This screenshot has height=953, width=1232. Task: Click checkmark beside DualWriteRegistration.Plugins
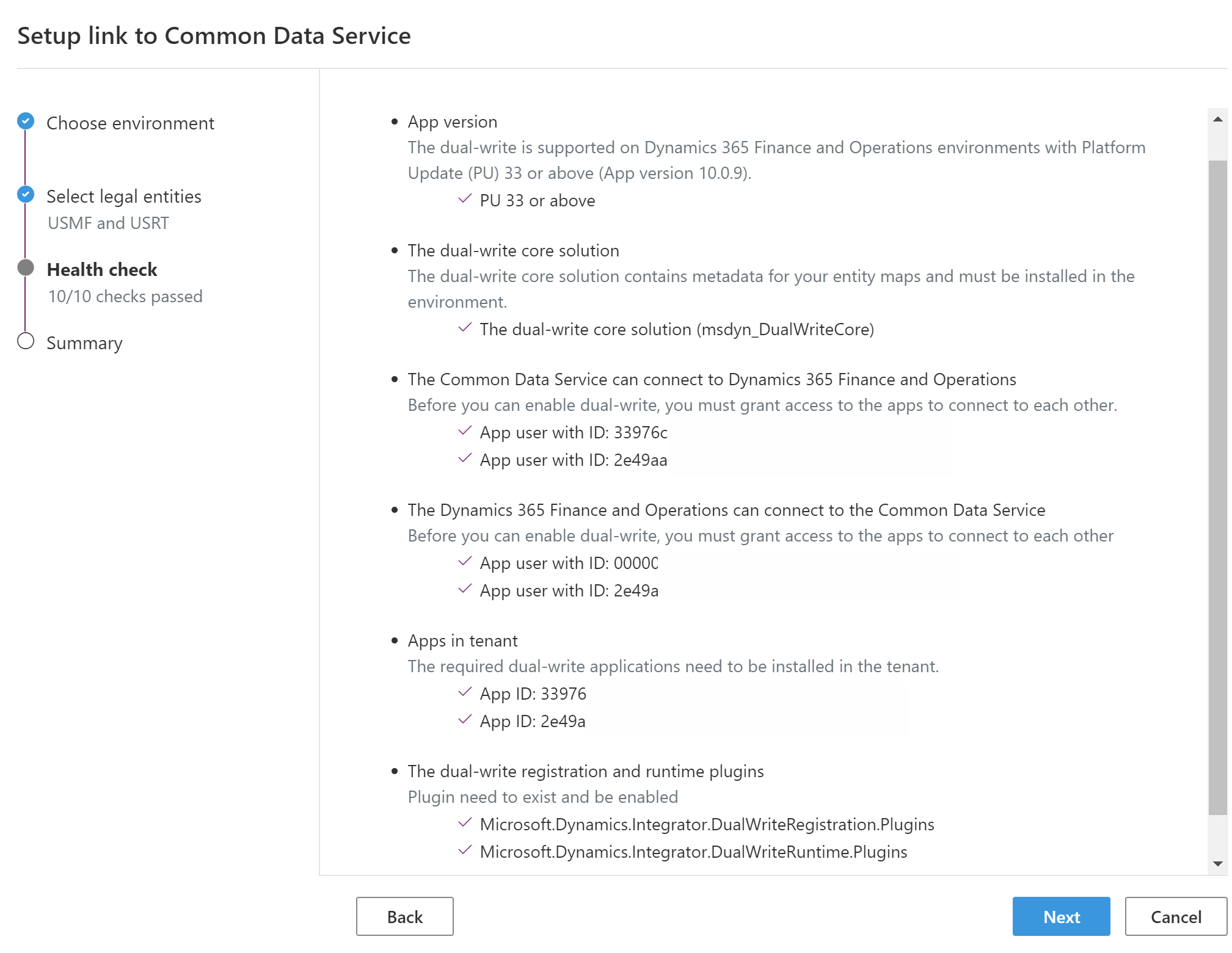coord(465,823)
